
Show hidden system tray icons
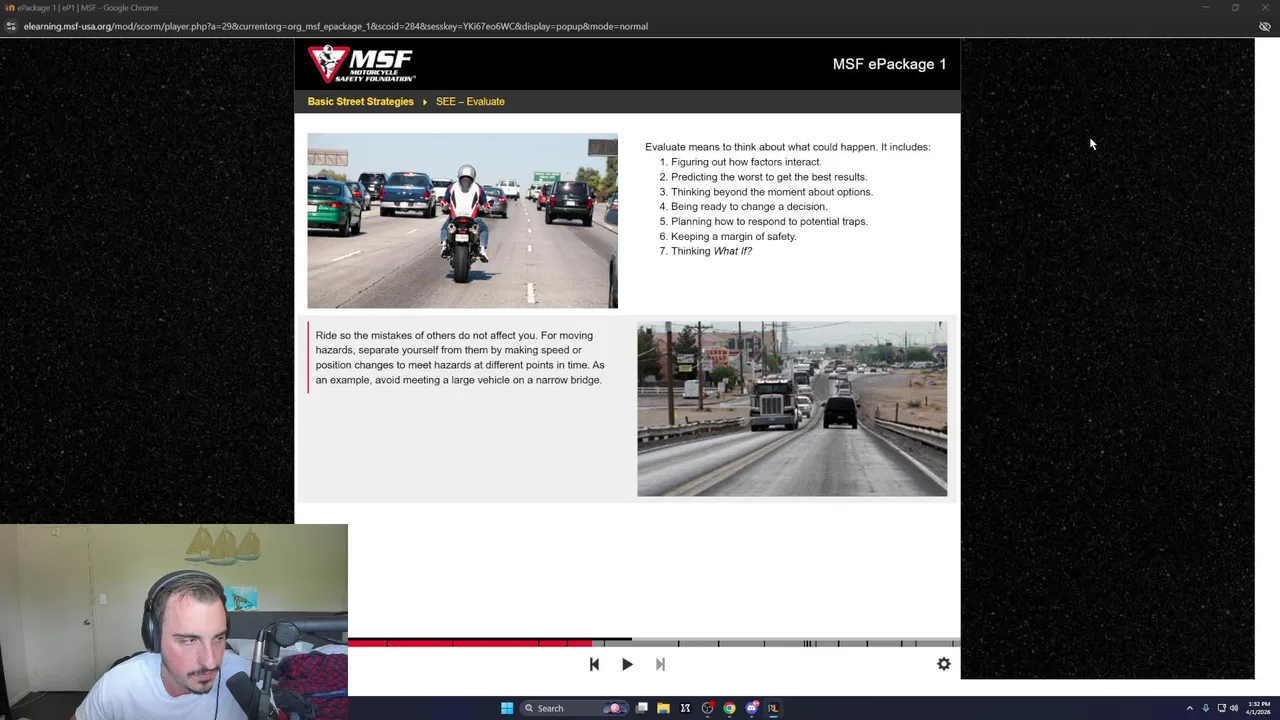pos(1189,708)
